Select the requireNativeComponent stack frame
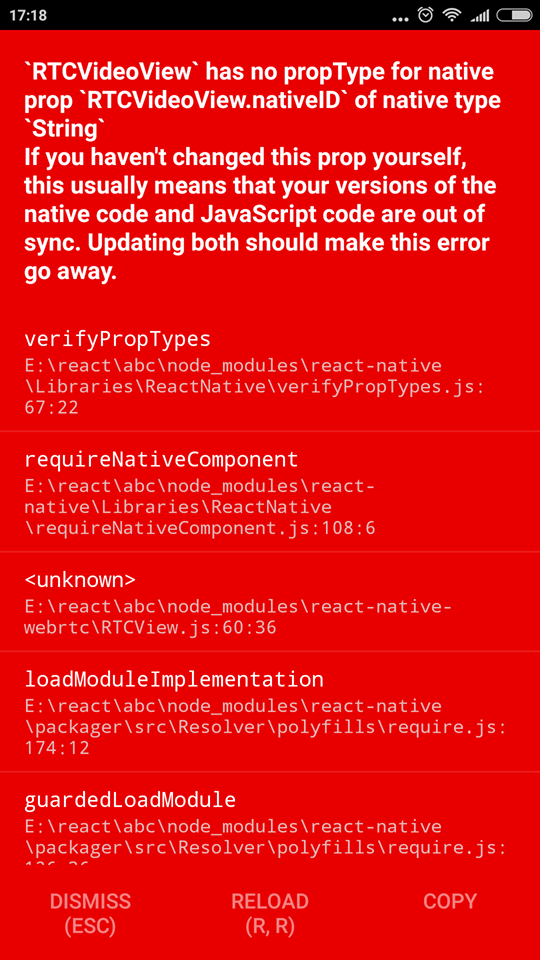This screenshot has width=540, height=960. click(x=270, y=492)
